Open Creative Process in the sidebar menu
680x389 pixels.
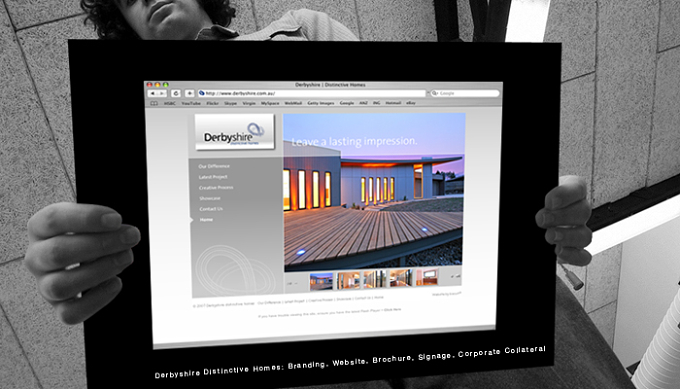tap(216, 188)
